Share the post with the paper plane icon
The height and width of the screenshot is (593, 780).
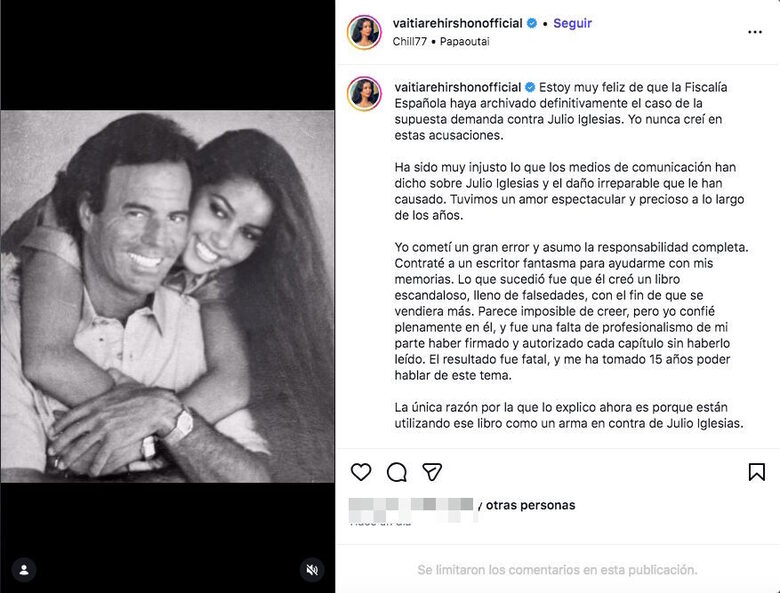[432, 472]
